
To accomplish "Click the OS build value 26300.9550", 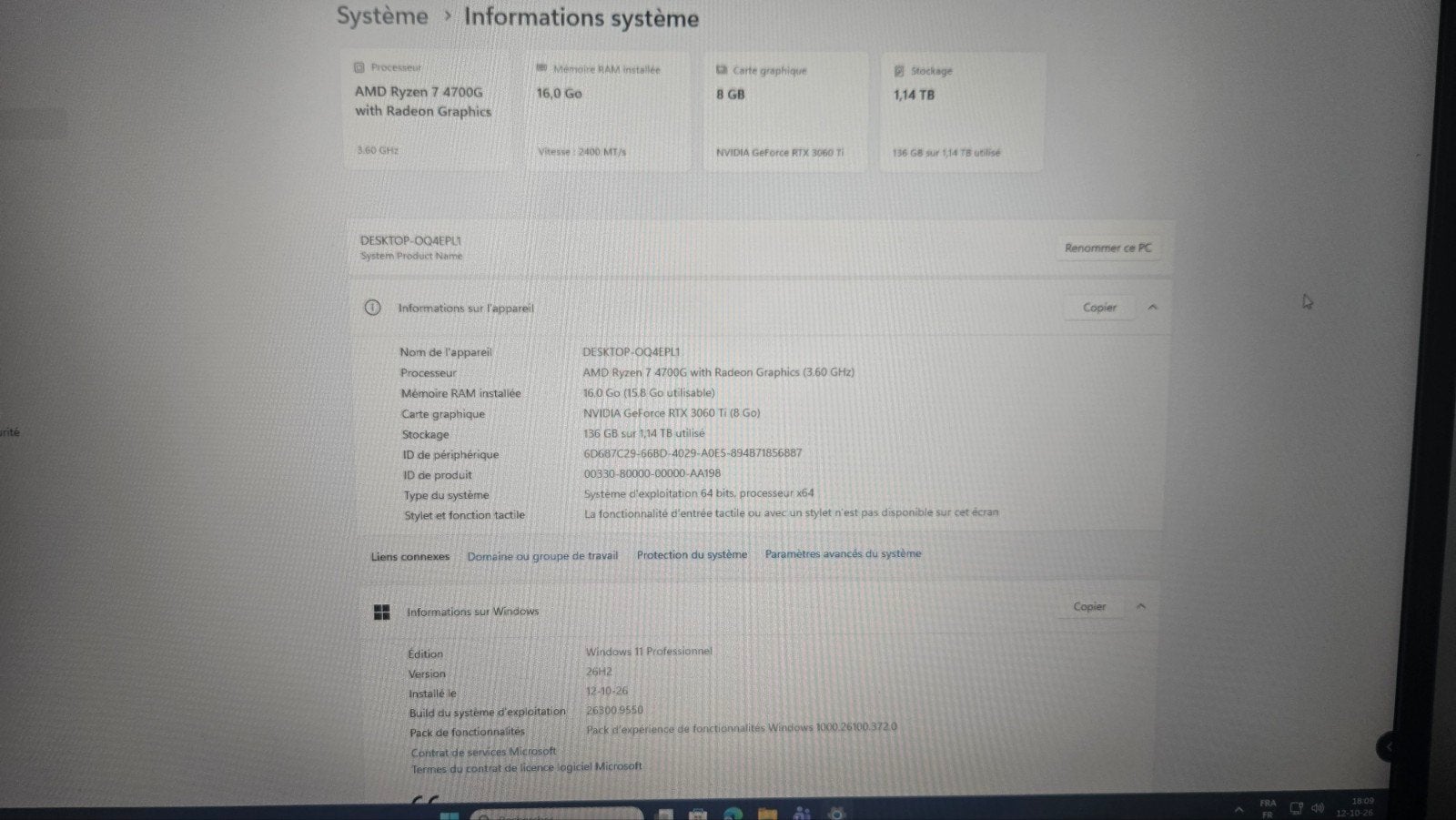I will click(614, 710).
